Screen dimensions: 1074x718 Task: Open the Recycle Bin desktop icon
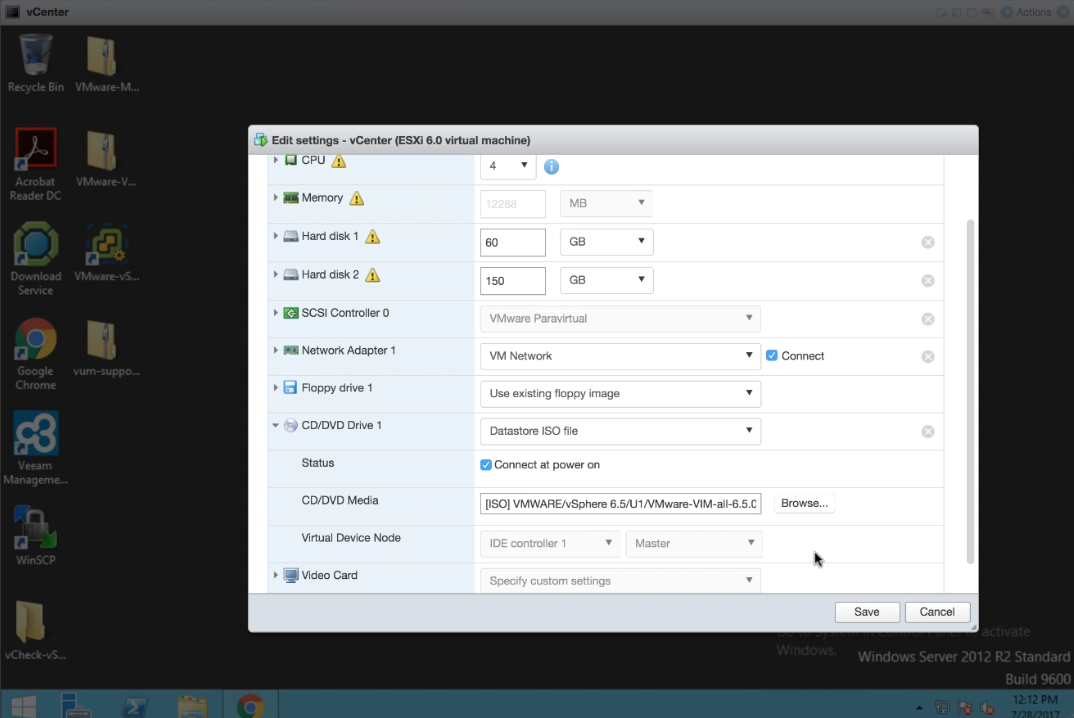tap(35, 63)
